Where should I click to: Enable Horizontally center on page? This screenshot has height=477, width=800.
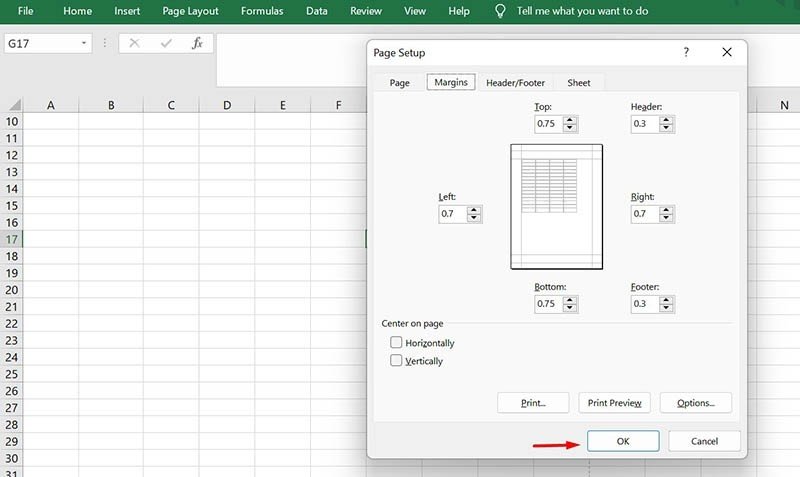tap(397, 343)
